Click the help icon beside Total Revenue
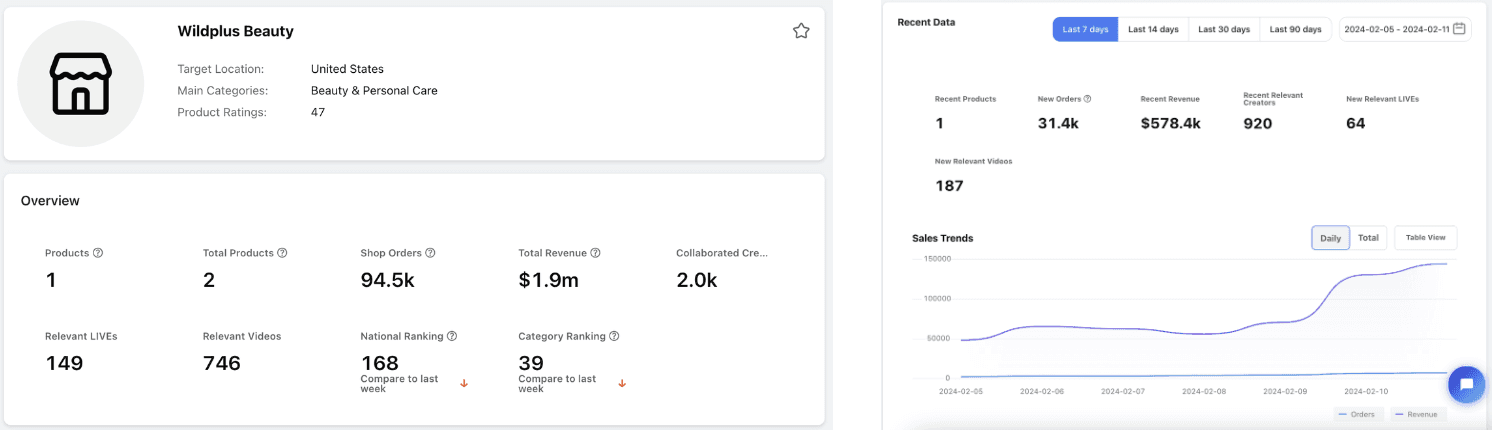The image size is (1492, 430). click(x=596, y=253)
